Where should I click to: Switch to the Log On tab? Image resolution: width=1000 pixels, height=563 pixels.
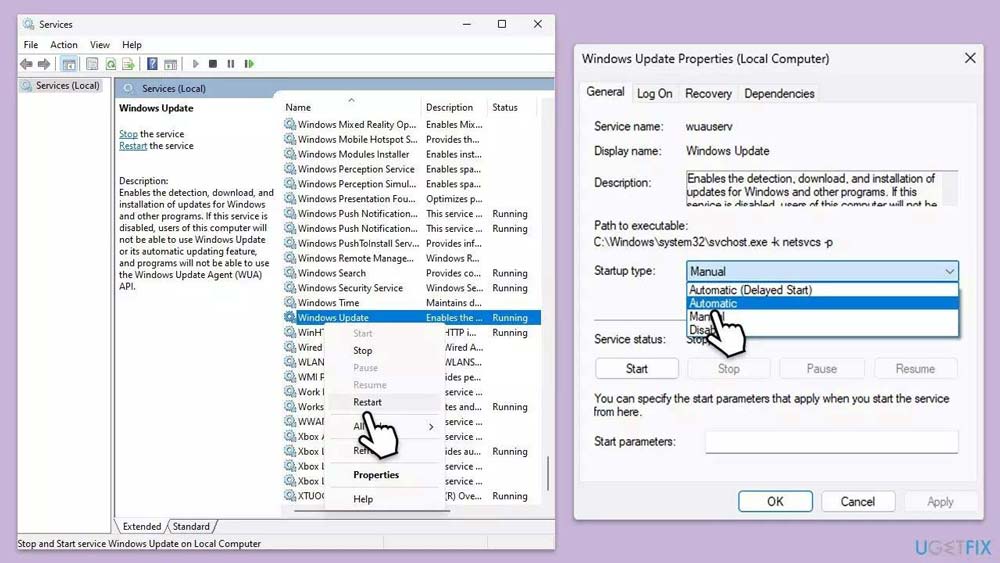[x=654, y=93]
